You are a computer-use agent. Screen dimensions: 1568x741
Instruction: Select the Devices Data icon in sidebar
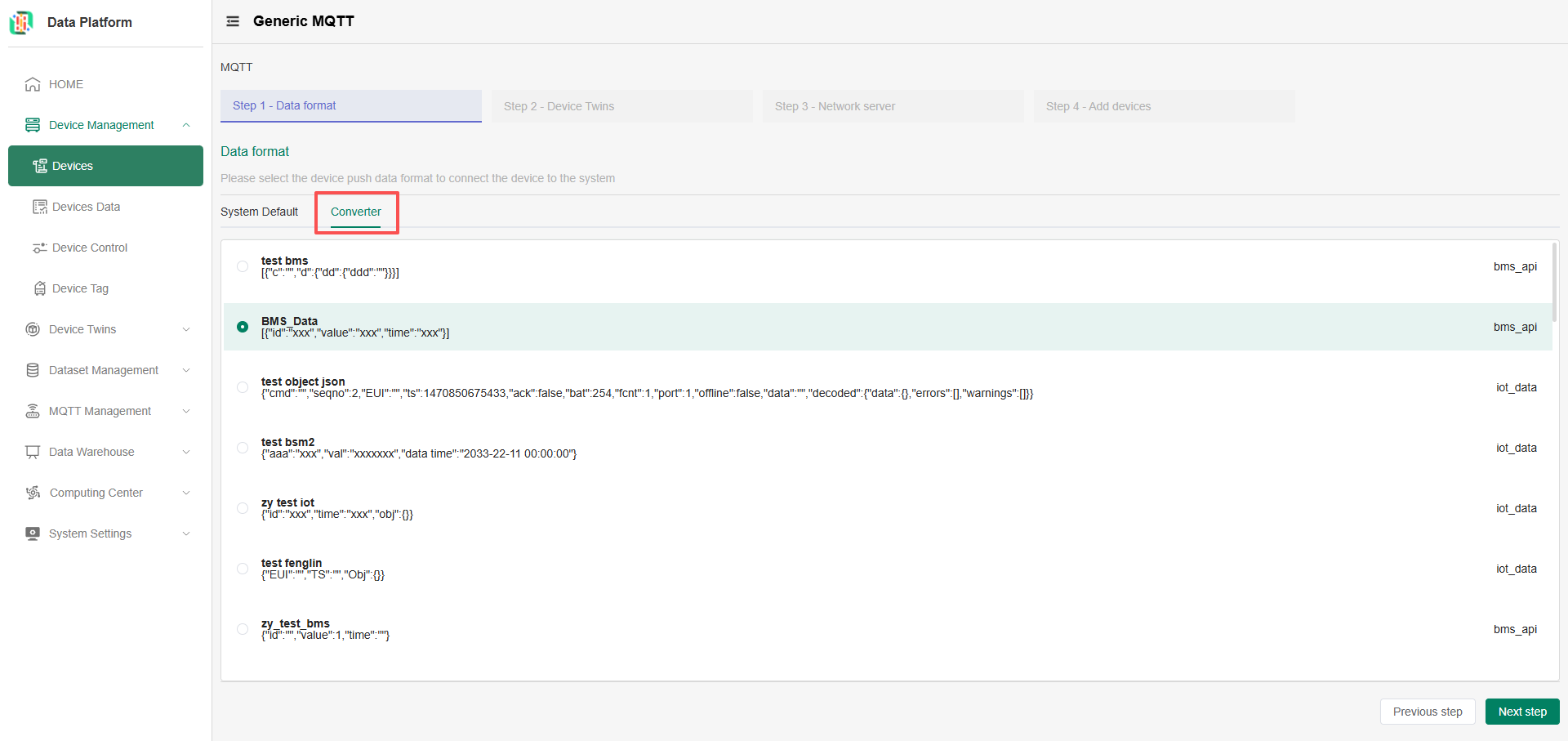tap(39, 207)
